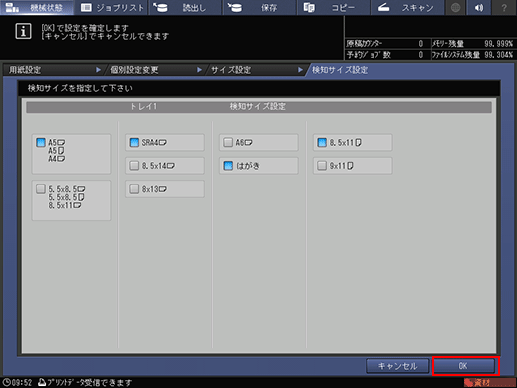Go back to サイズ設定 breadcrumb
Image resolution: width=517 pixels, height=388 pixels.
pos(231,70)
